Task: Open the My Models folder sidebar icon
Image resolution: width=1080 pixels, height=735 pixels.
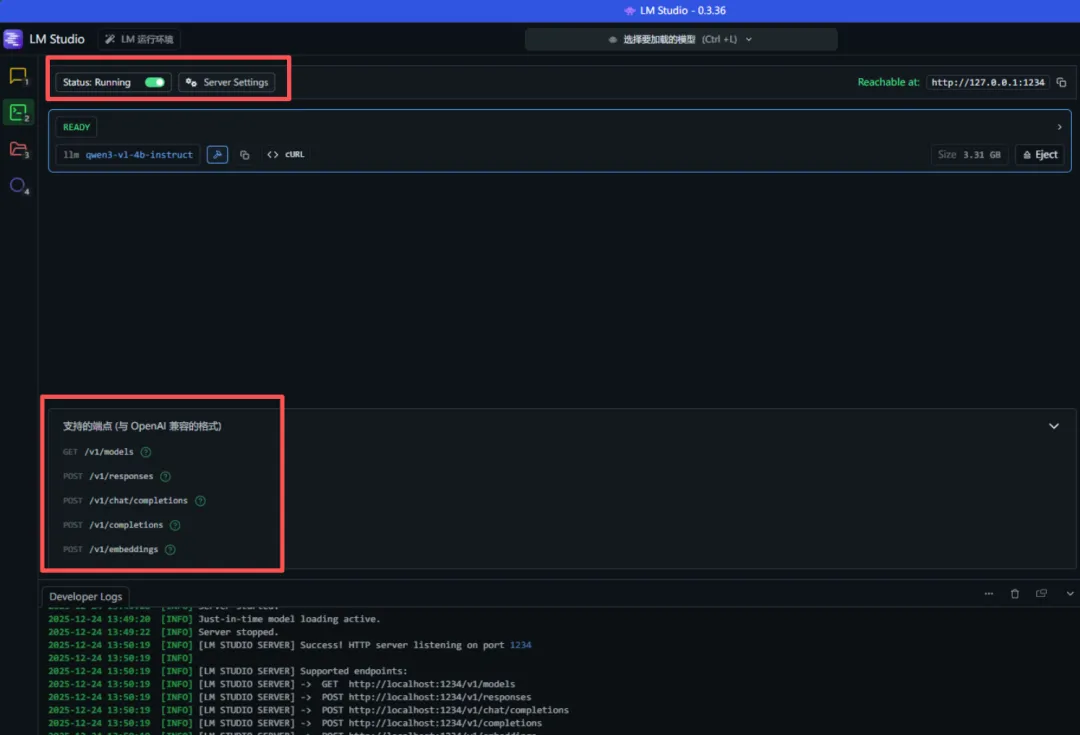Action: click(18, 149)
